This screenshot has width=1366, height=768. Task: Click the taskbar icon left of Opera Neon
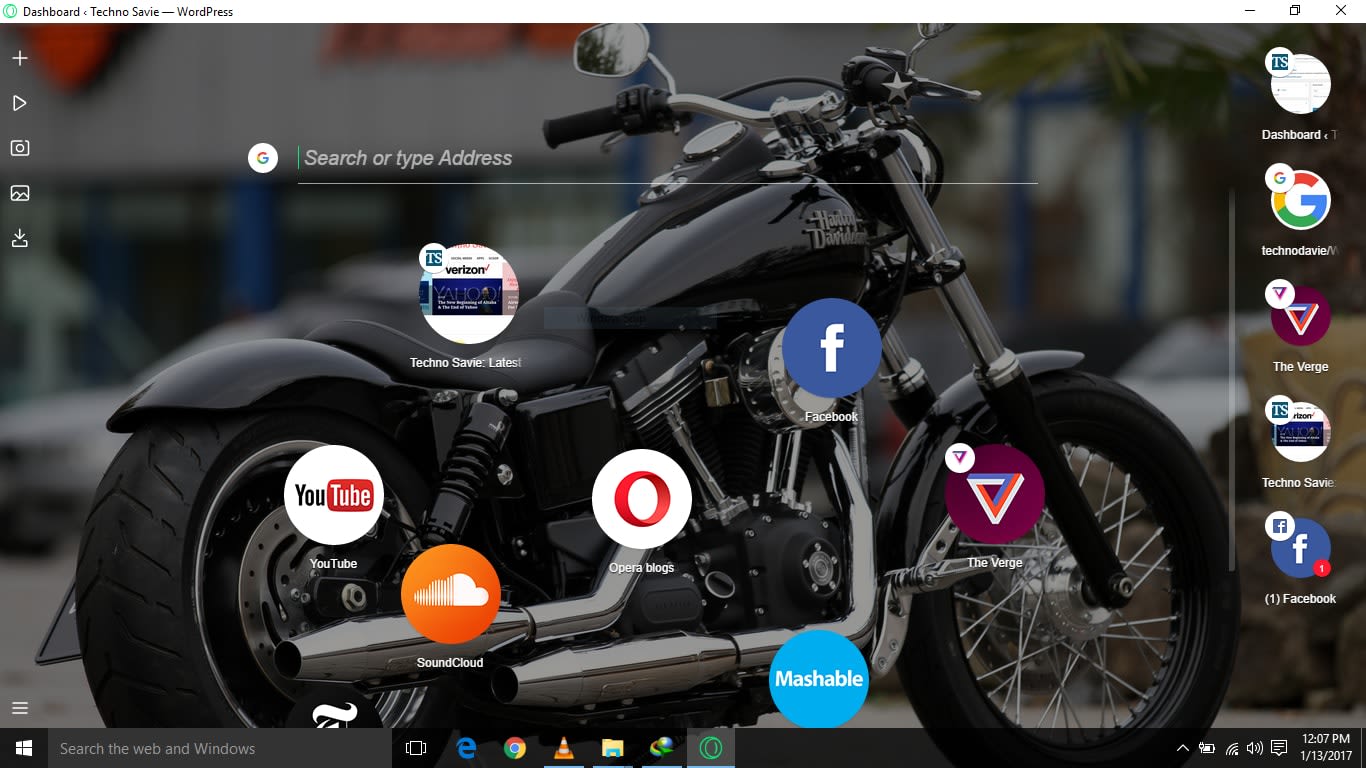click(x=662, y=748)
